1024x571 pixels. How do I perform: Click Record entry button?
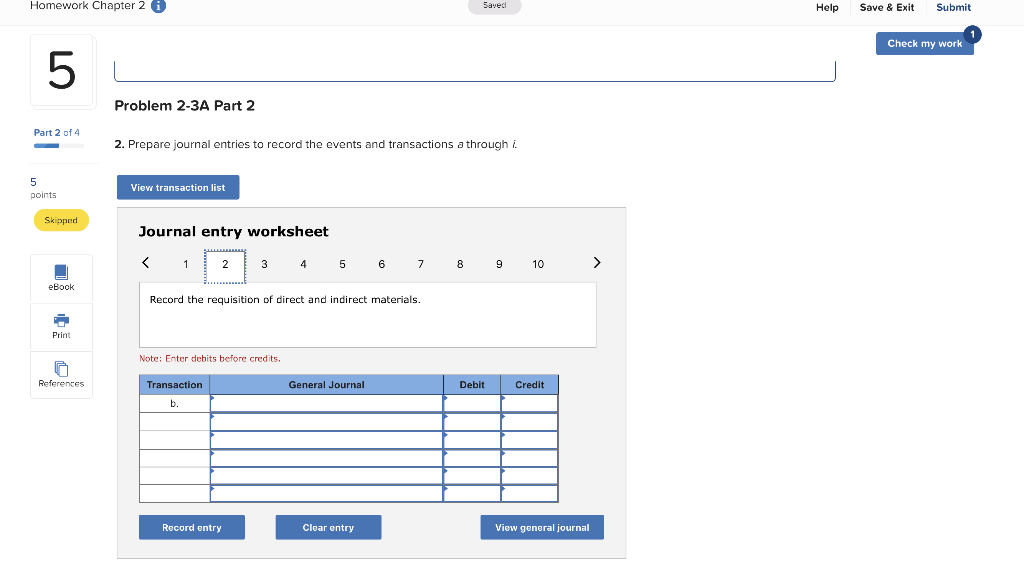(x=192, y=527)
